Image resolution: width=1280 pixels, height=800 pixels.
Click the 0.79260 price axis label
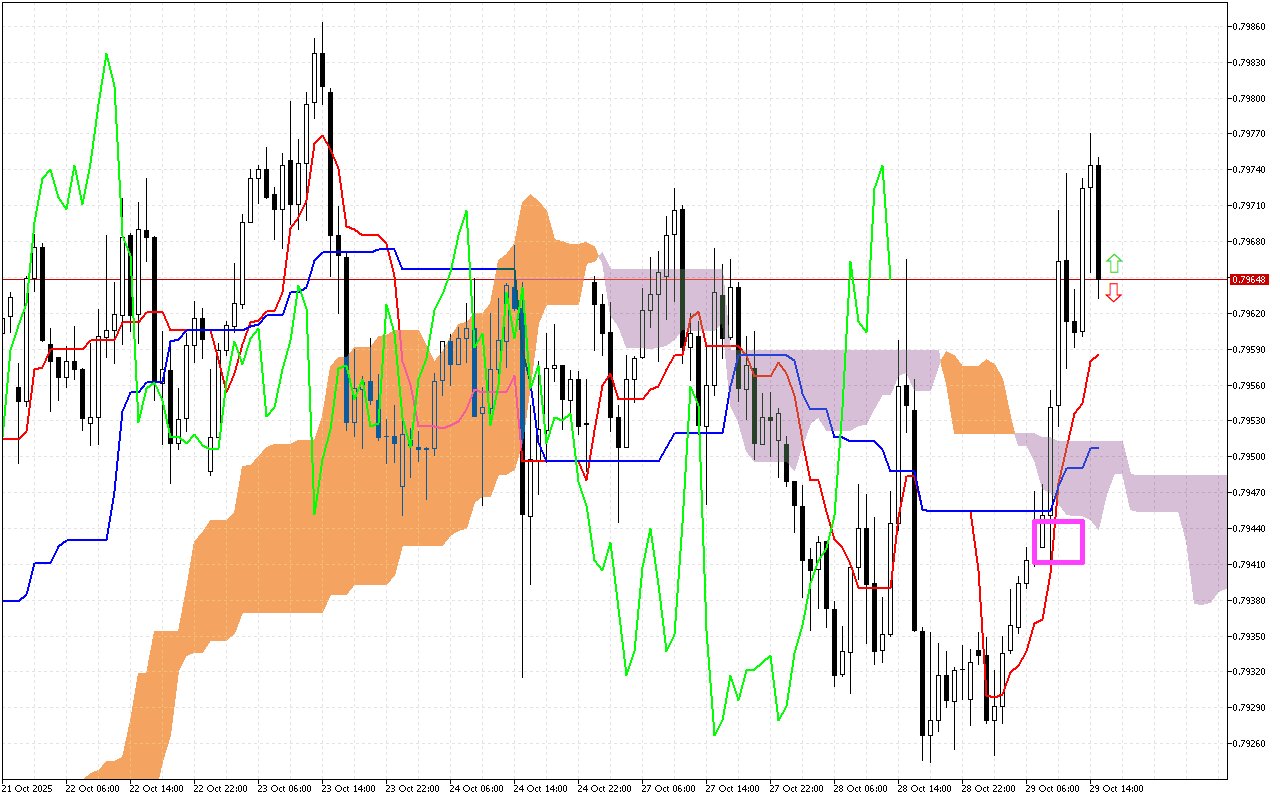[x=1249, y=743]
